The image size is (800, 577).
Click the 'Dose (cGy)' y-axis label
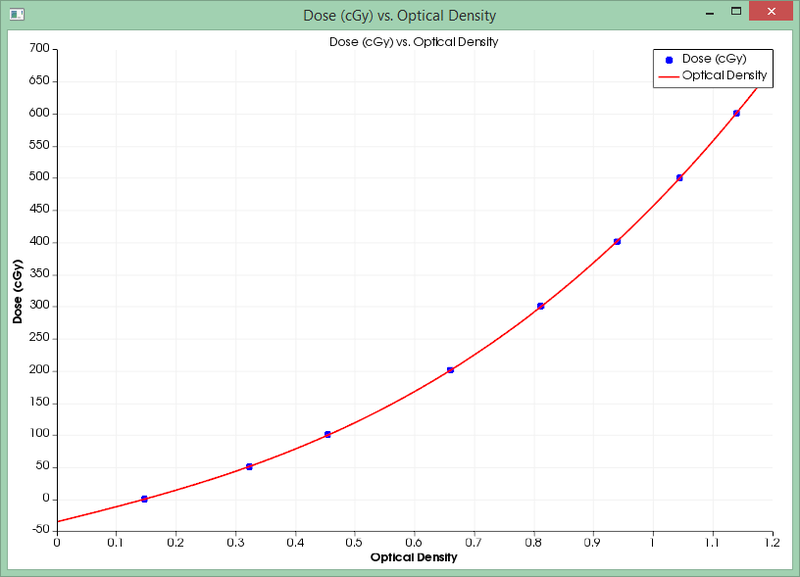click(17, 290)
